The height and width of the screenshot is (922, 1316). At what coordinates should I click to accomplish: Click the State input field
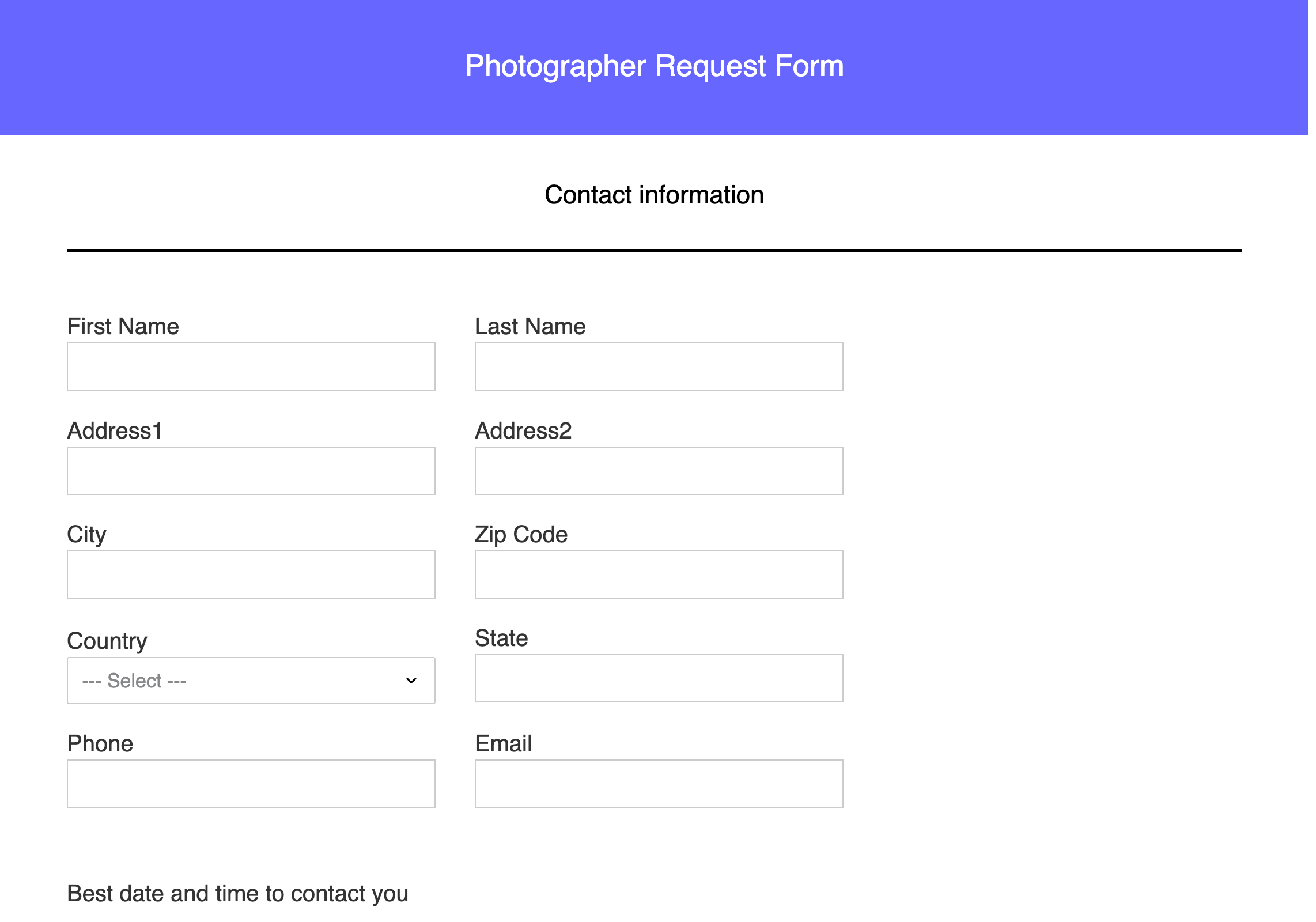pyautogui.click(x=658, y=678)
